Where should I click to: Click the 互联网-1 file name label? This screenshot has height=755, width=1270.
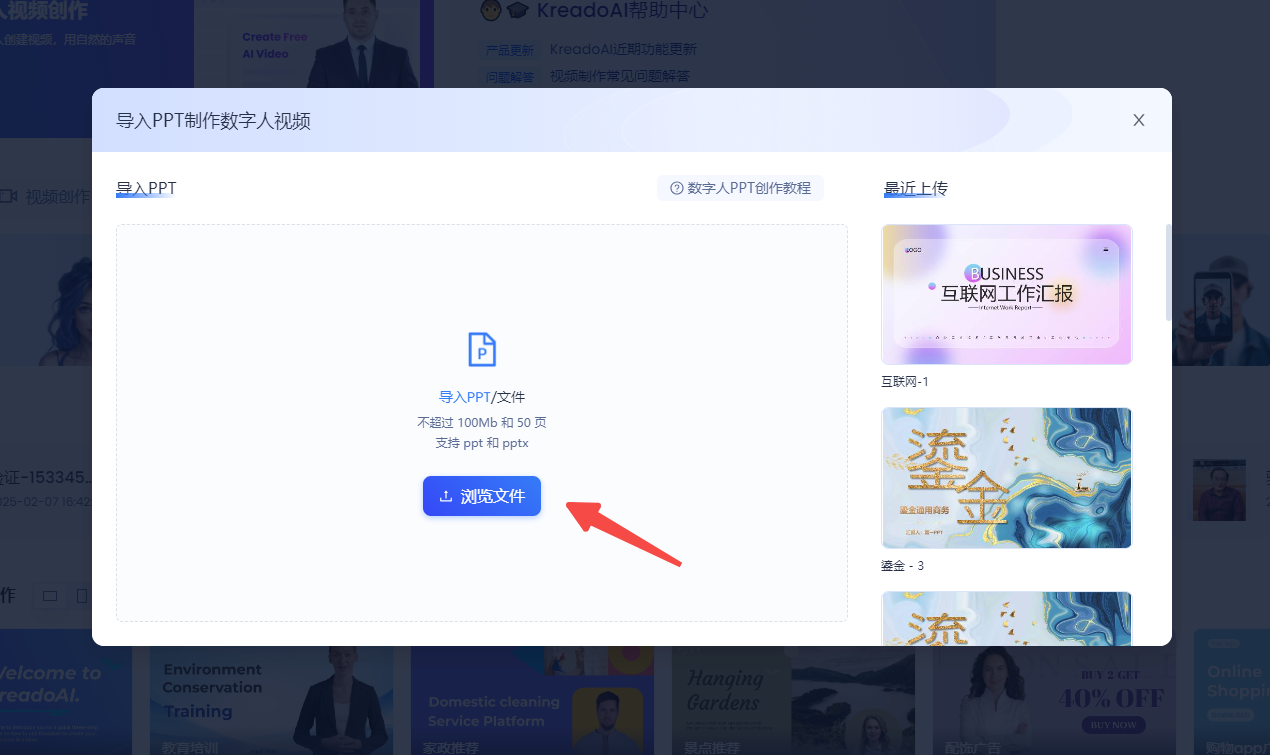point(905,382)
